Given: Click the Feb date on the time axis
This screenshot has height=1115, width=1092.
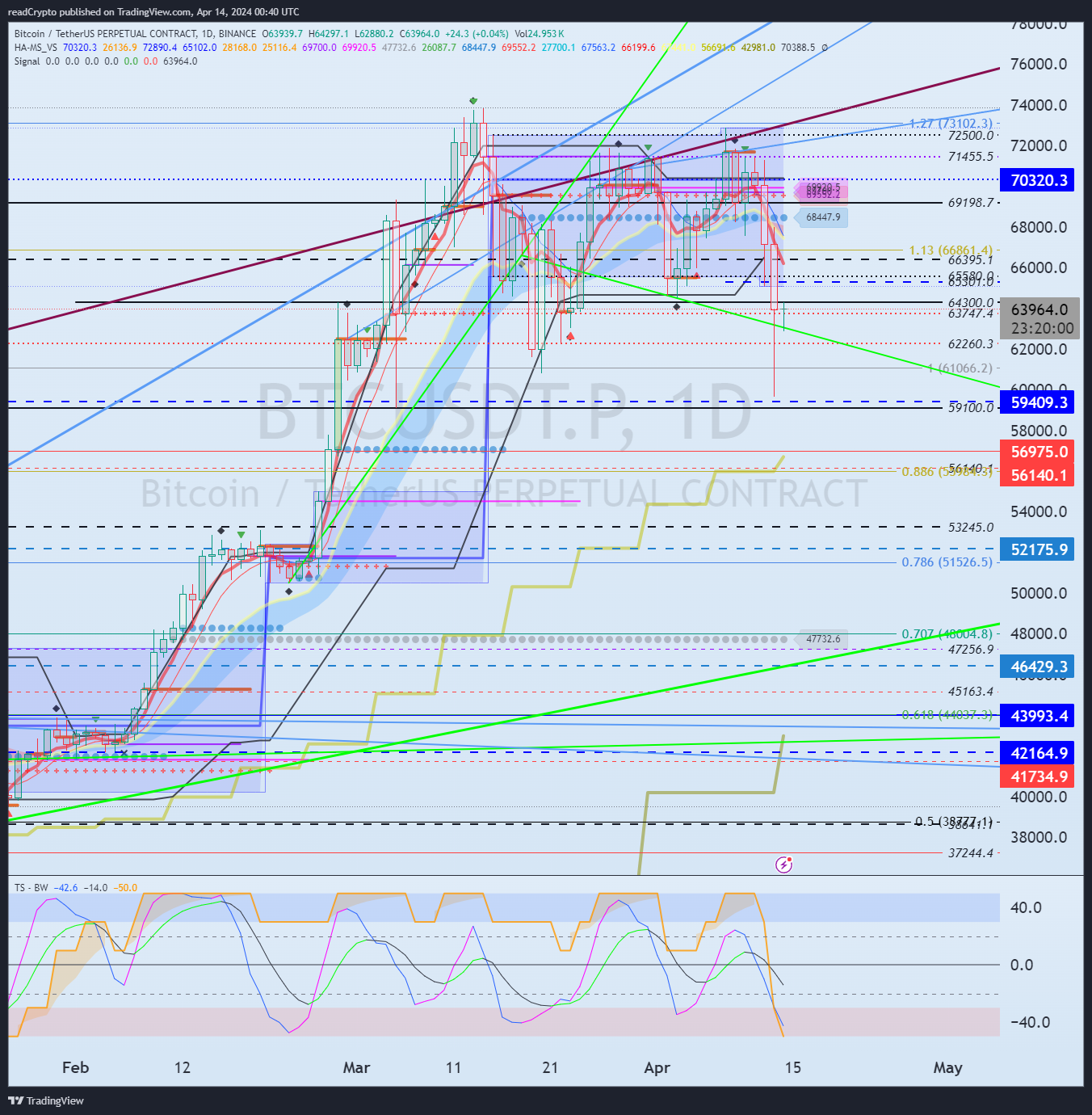Looking at the screenshot, I should point(75,1067).
